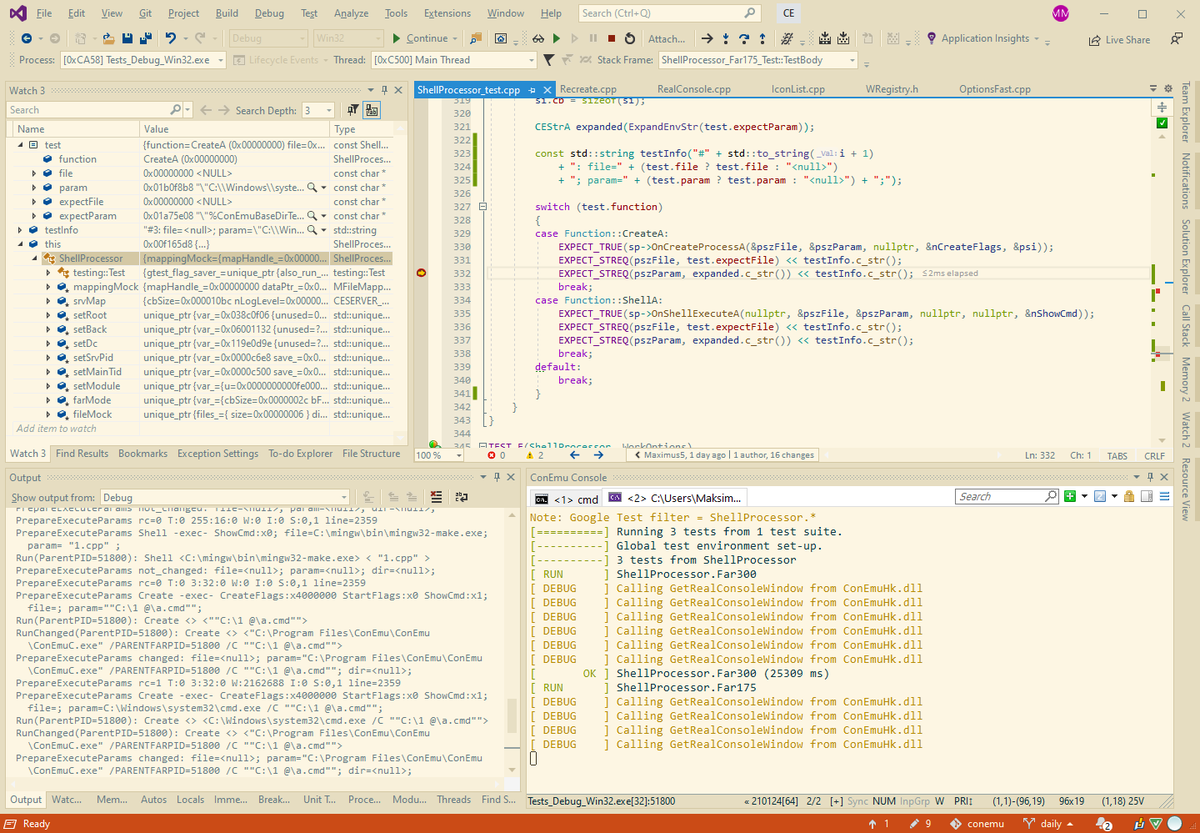This screenshot has height=833, width=1200.
Task: Open the Win32 platform dropdown
Action: coord(346,39)
